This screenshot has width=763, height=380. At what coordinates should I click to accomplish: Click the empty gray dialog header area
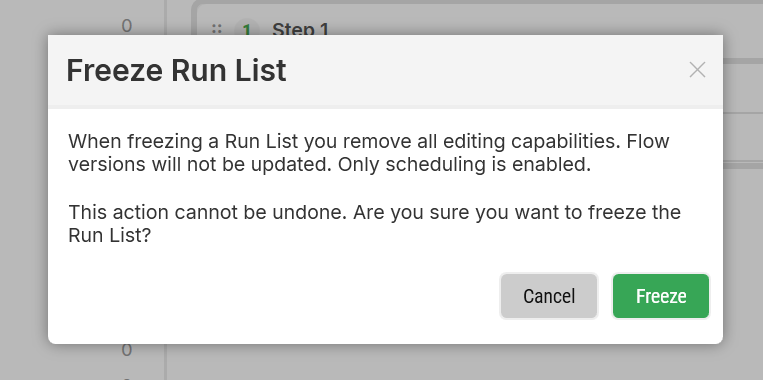[x=487, y=70]
